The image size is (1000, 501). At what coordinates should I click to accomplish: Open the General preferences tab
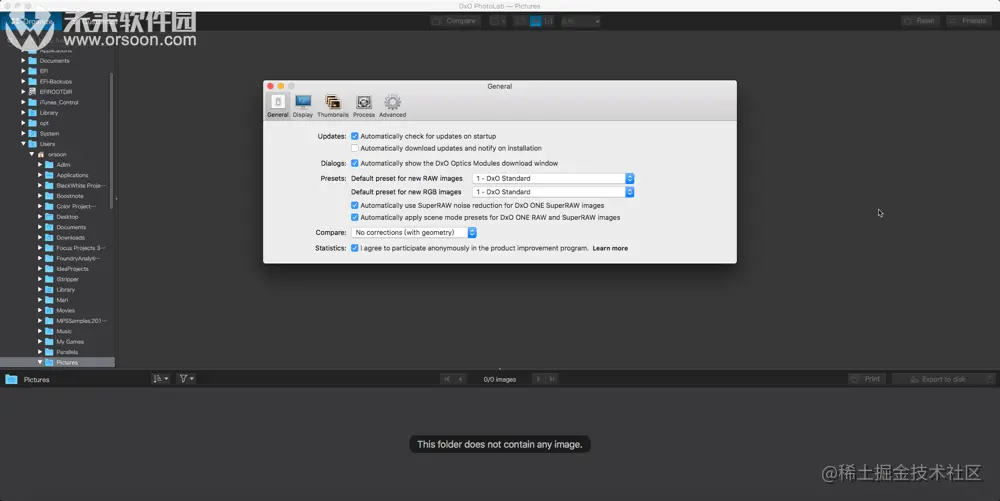pyautogui.click(x=277, y=106)
